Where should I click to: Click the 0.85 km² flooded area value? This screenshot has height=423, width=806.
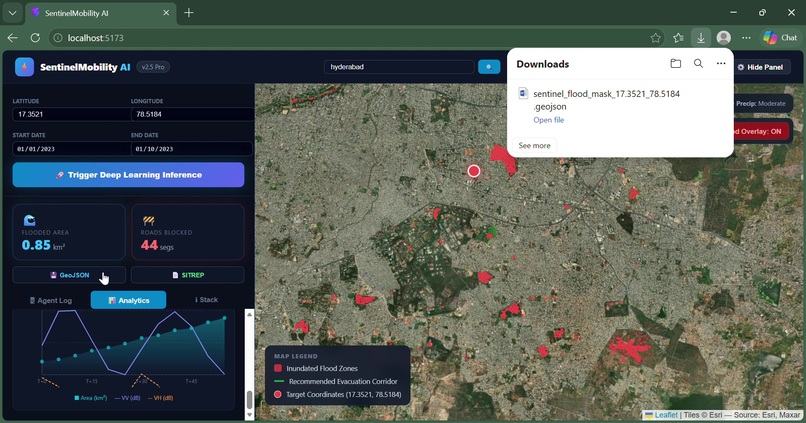tap(43, 245)
